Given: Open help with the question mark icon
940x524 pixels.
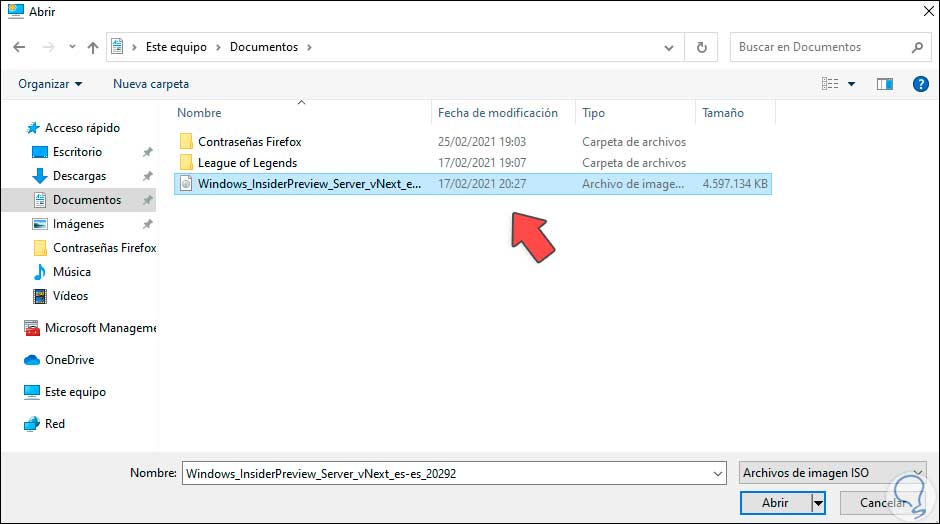Looking at the screenshot, I should pos(921,84).
